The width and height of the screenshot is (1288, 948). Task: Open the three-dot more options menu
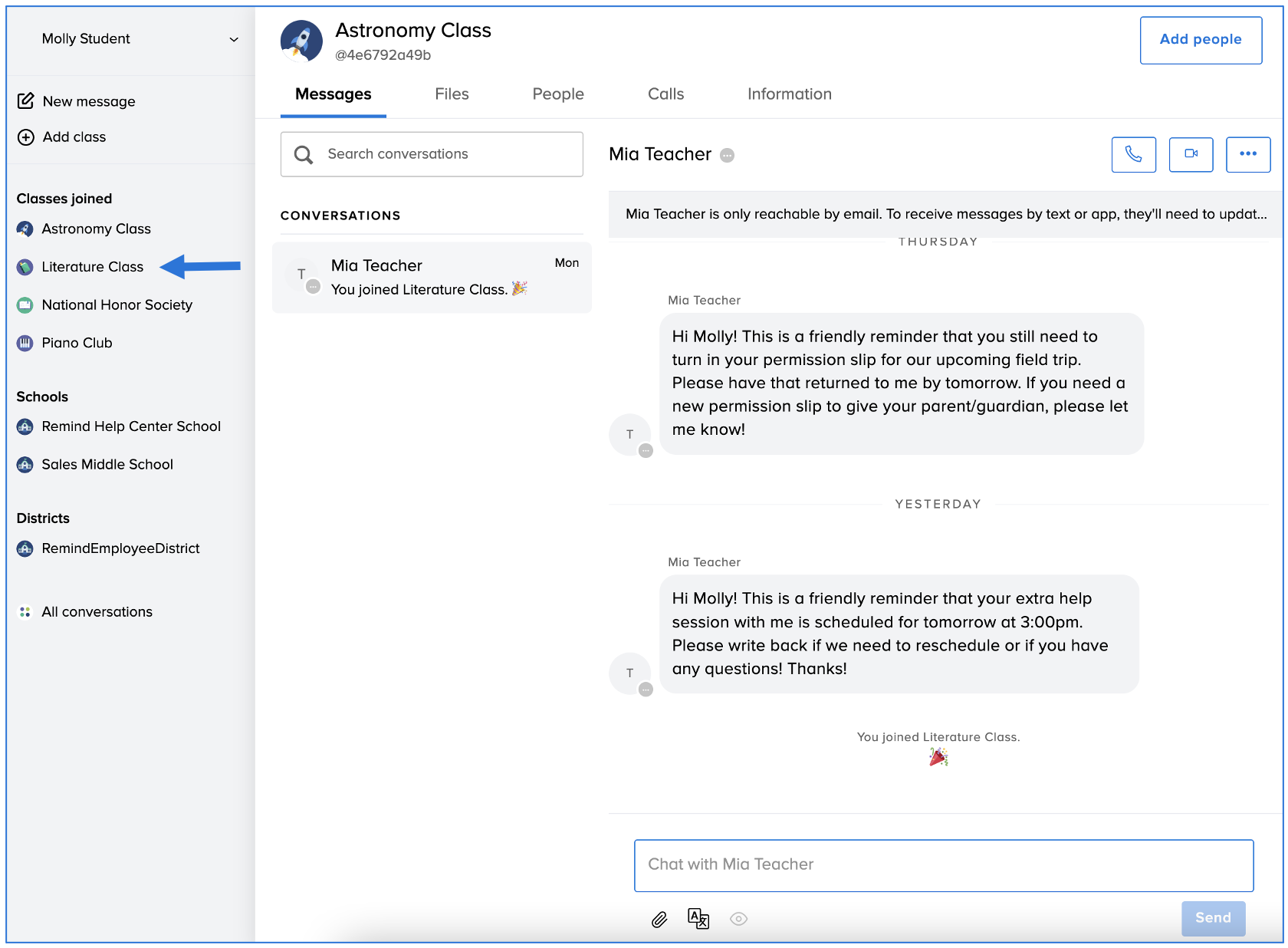pos(1247,154)
